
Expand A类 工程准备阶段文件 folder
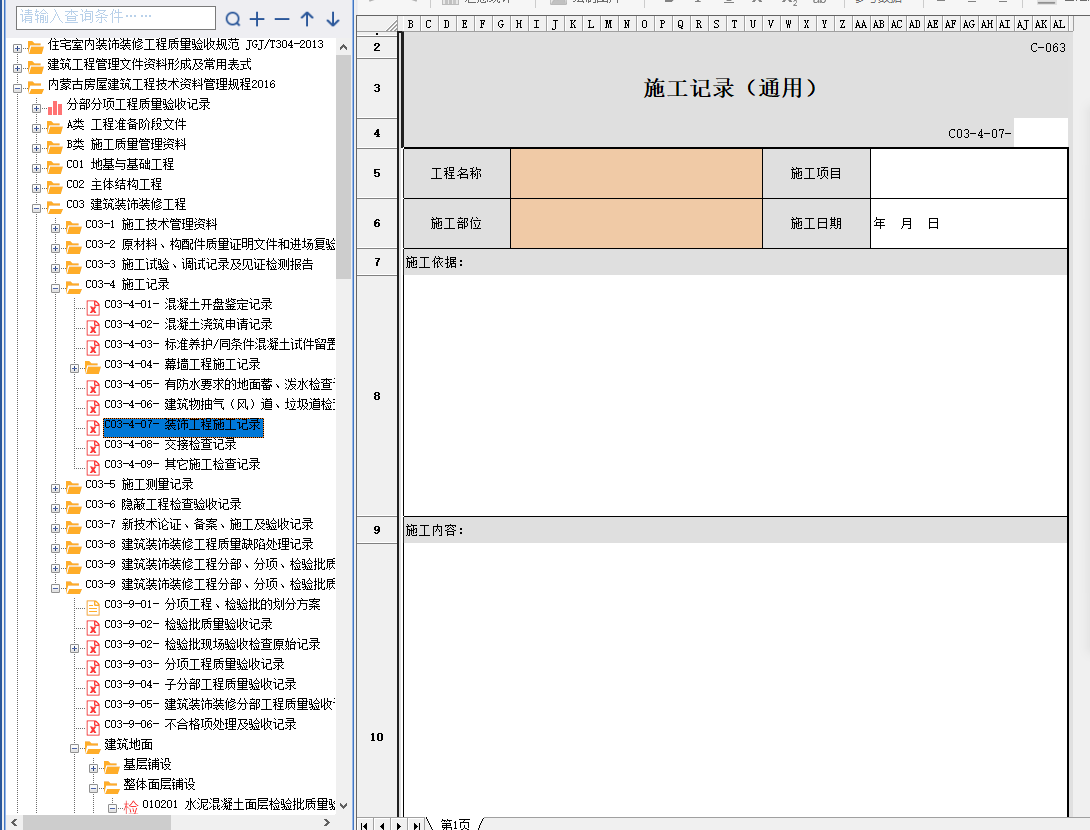[x=36, y=128]
